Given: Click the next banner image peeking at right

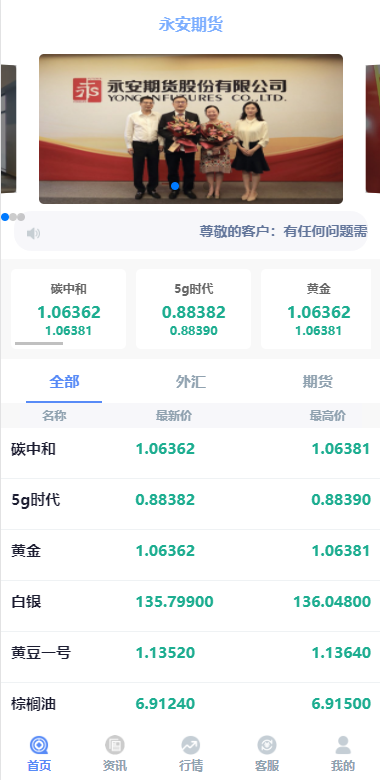Looking at the screenshot, I should tap(373, 129).
